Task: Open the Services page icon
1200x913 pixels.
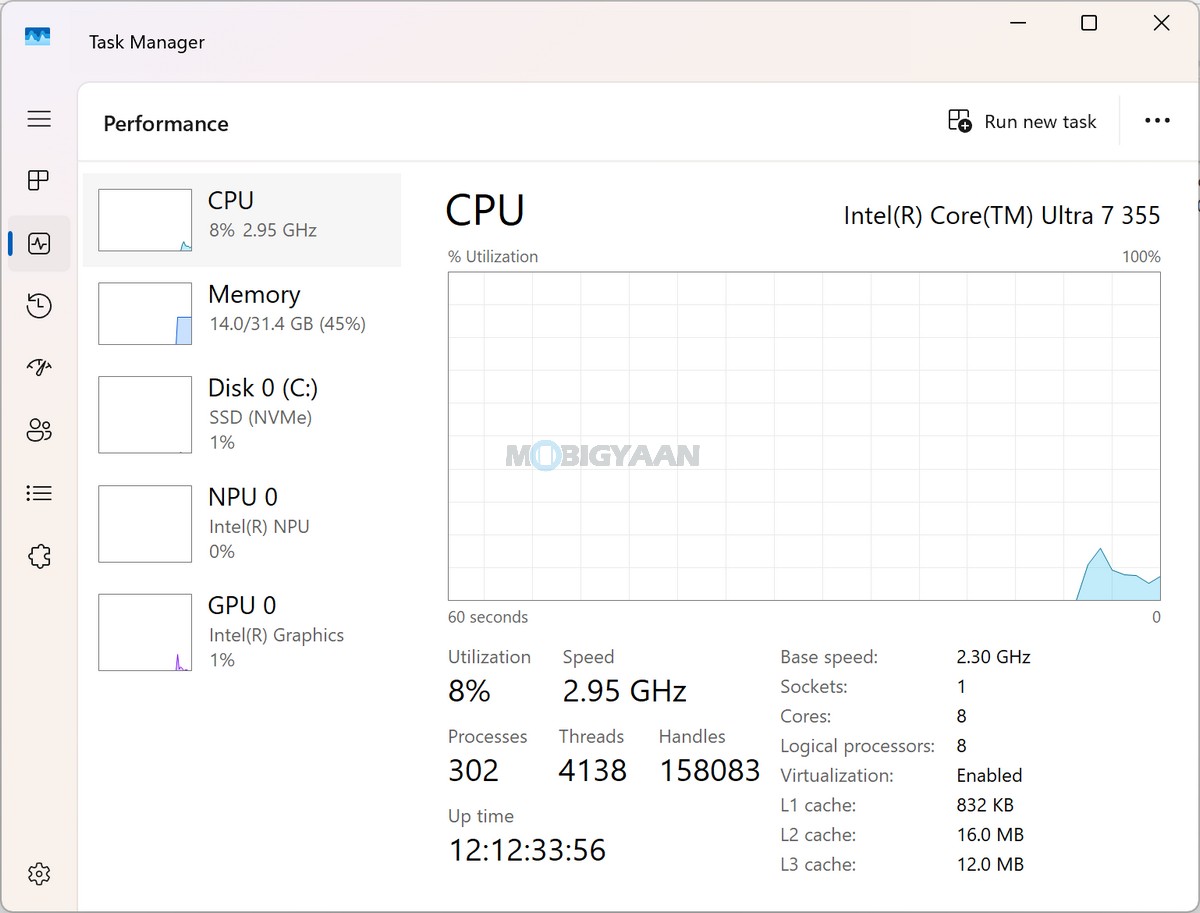Action: click(x=39, y=556)
